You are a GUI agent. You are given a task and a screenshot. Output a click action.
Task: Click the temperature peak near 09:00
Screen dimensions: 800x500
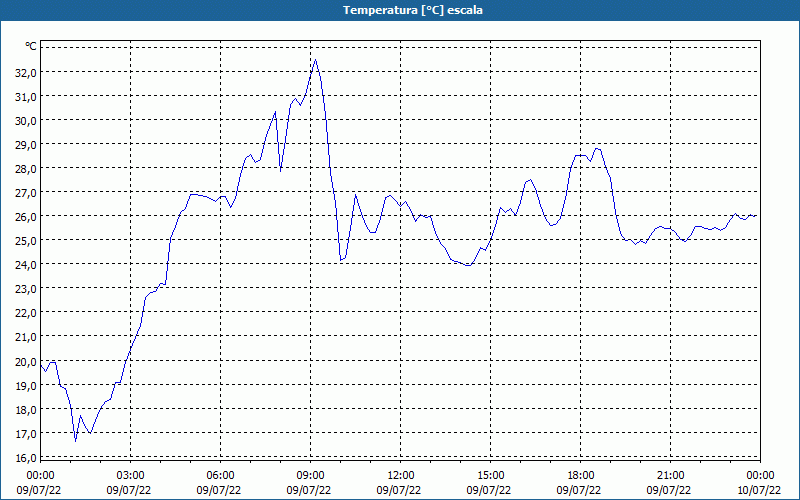point(316,60)
